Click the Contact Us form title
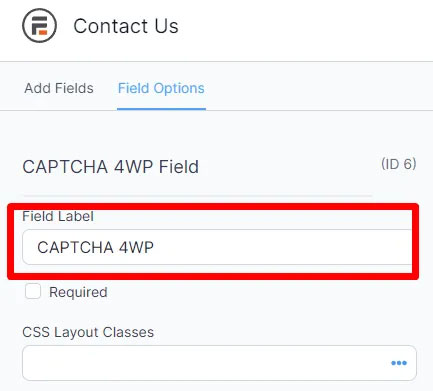Image resolution: width=433 pixels, height=391 pixels. [x=126, y=26]
